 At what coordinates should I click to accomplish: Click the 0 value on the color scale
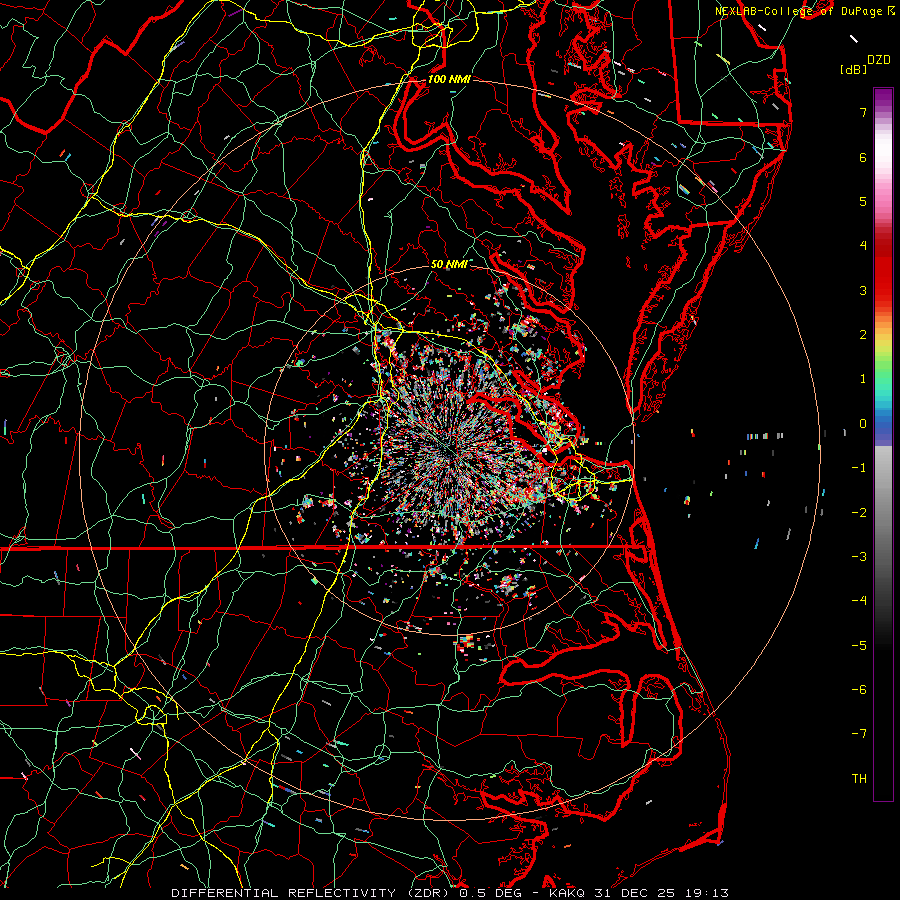[x=863, y=424]
